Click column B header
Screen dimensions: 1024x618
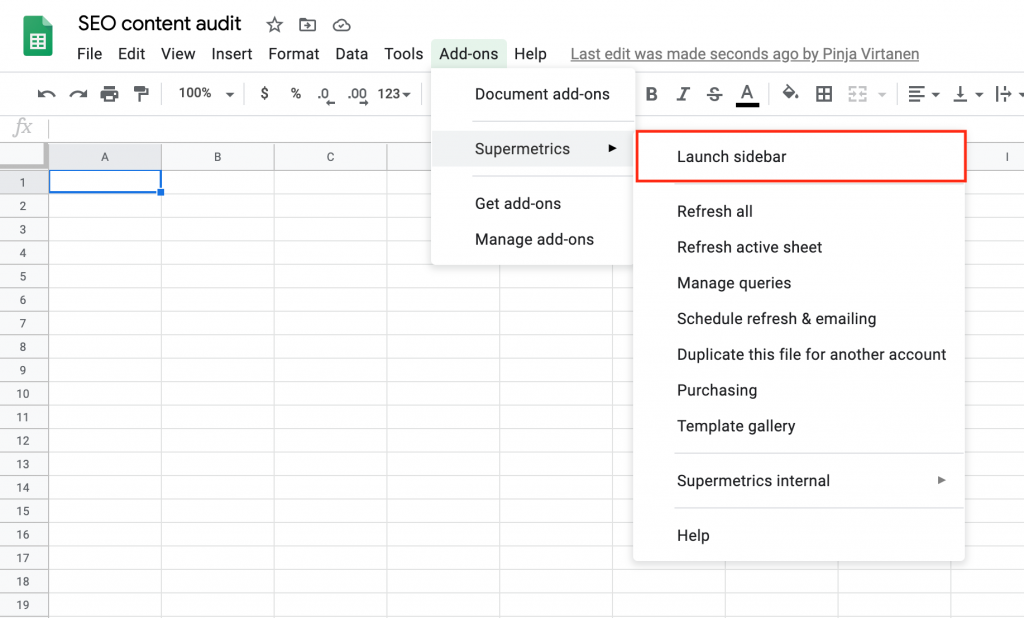coord(217,157)
